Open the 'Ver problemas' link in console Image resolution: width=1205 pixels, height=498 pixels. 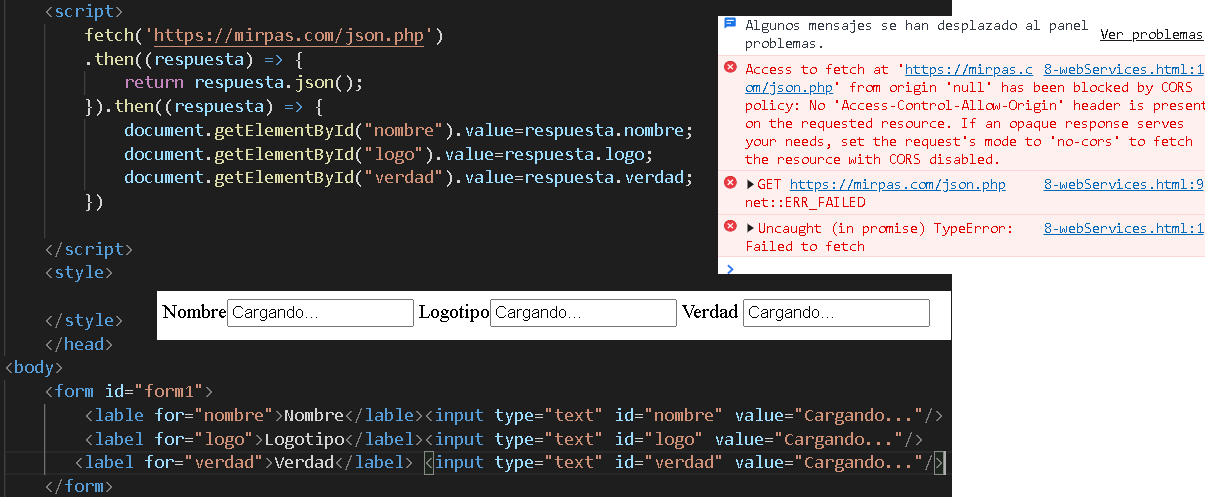[1151, 34]
